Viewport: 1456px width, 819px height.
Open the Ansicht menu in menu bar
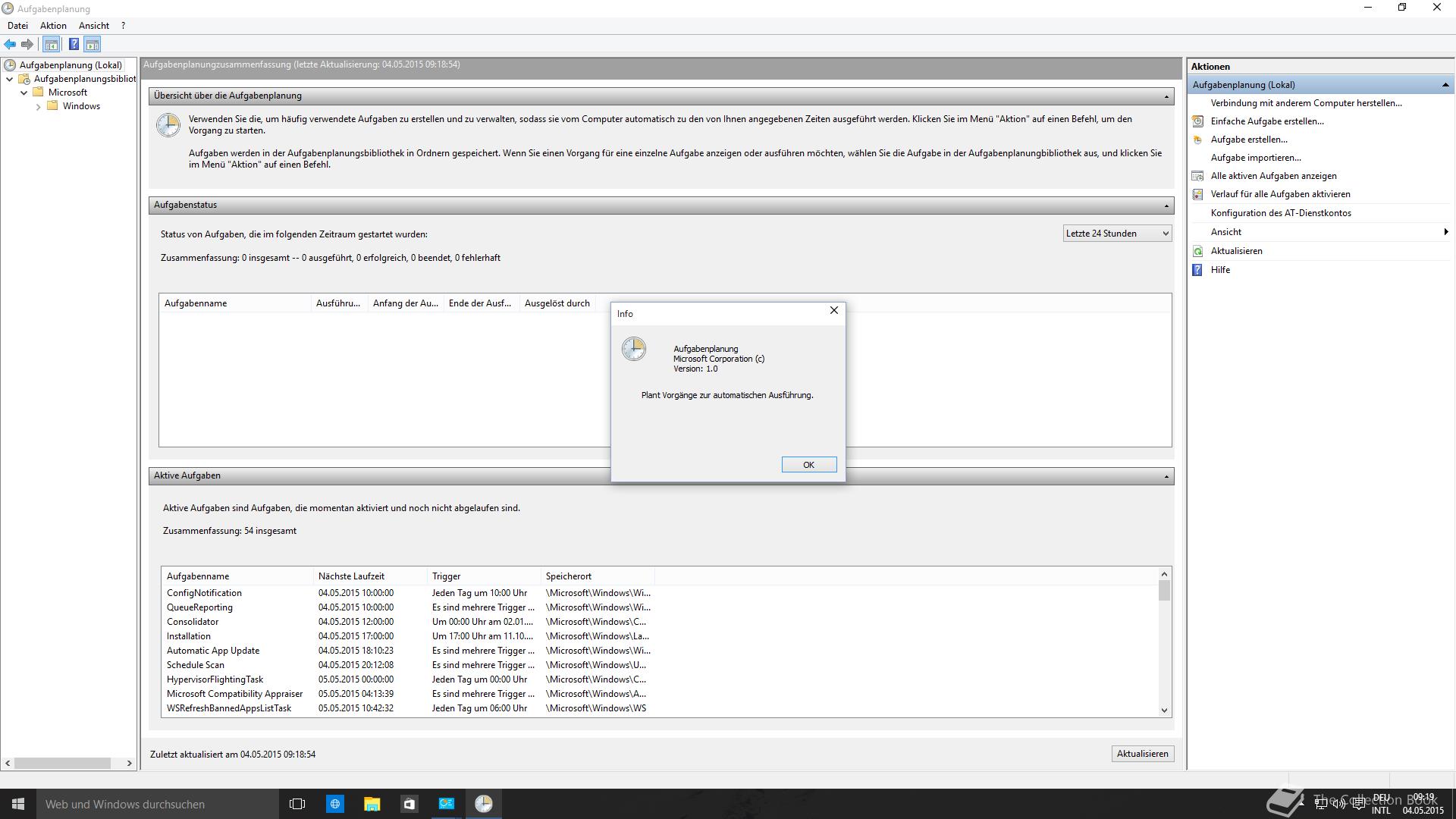tap(94, 26)
